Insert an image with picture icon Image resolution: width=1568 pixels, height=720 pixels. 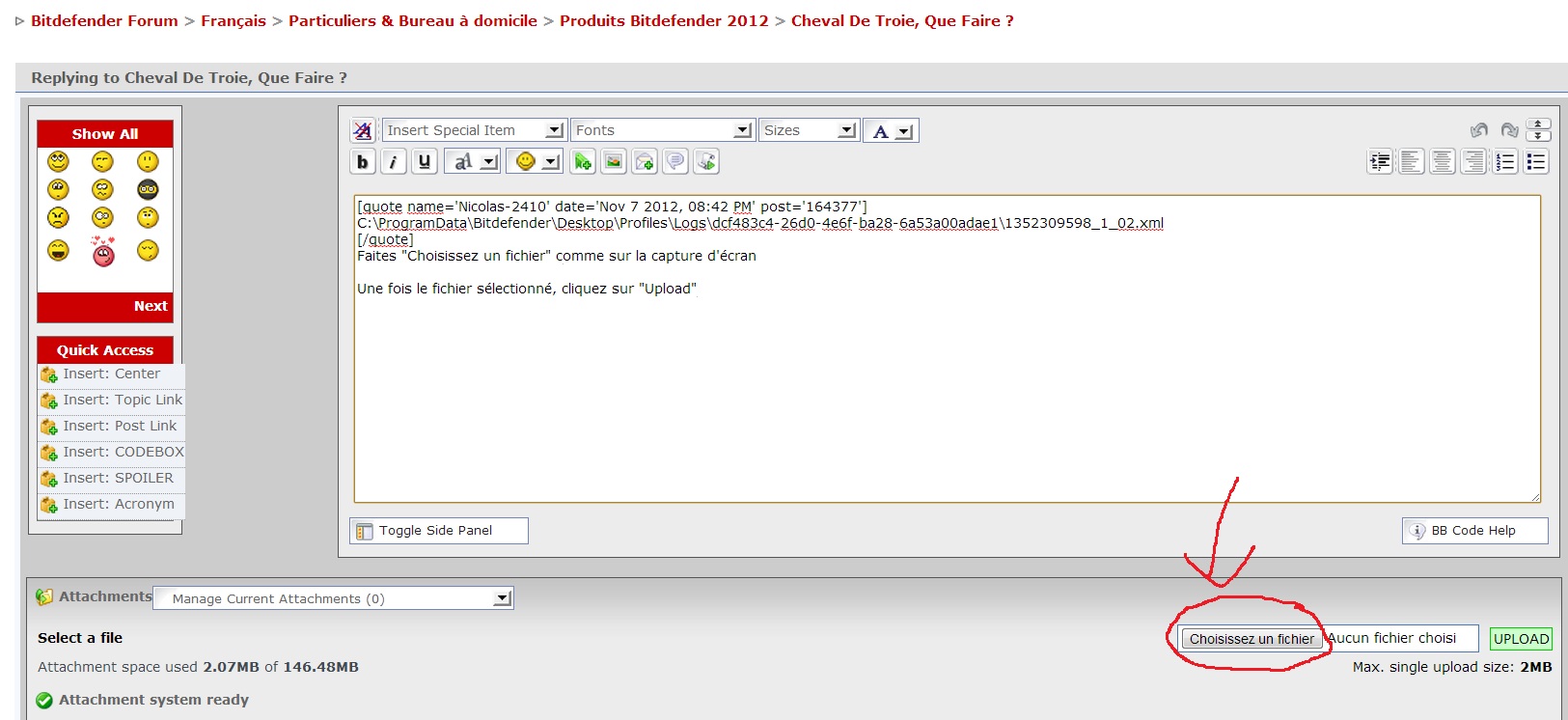click(614, 161)
